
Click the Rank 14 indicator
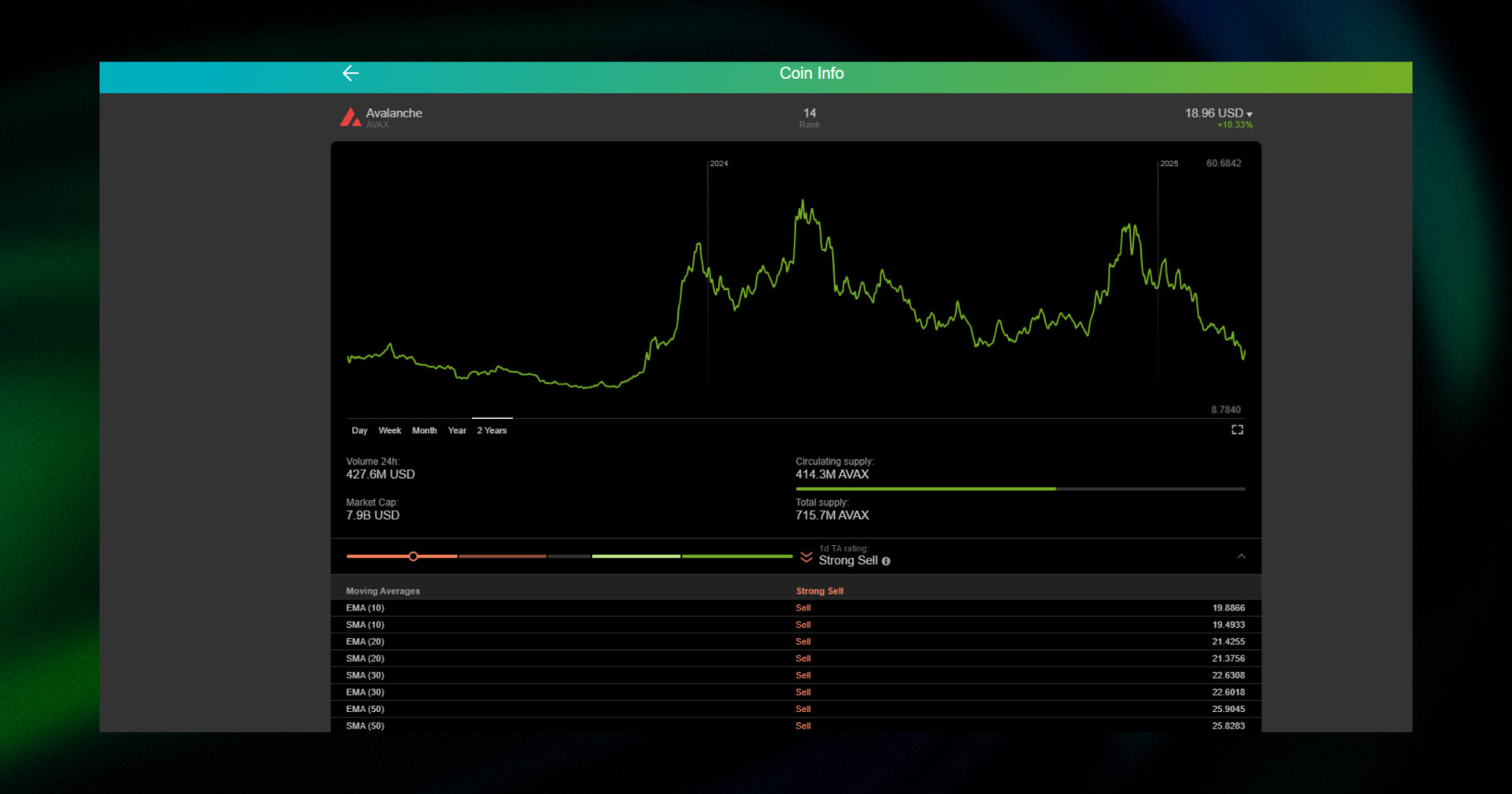[x=809, y=117]
